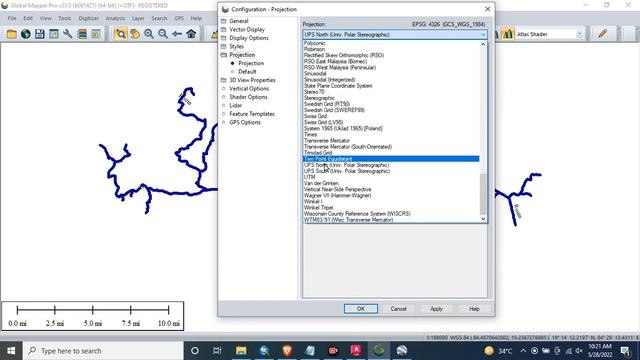The height and width of the screenshot is (360, 640).
Task: Select the Default sub-item under Projection
Action: point(247,71)
